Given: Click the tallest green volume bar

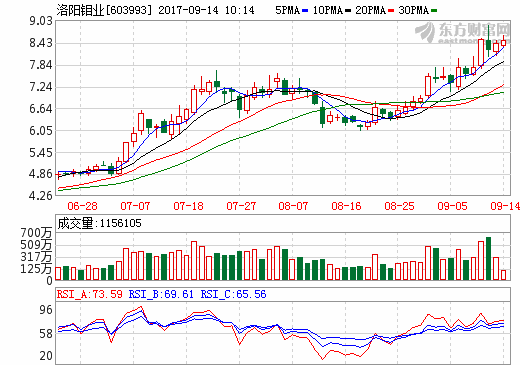Looking at the screenshot, I should click(489, 258).
